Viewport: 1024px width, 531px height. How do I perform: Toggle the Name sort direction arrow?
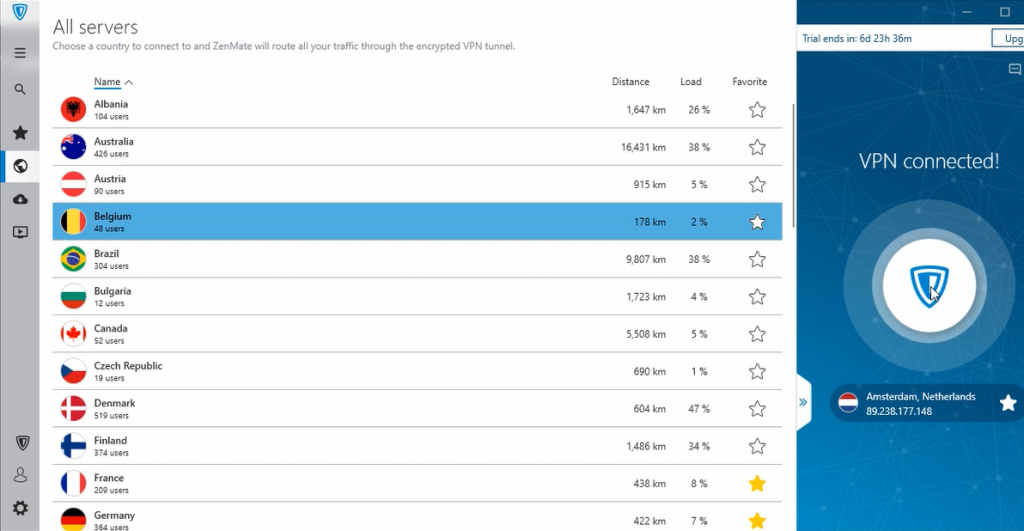pyautogui.click(x=129, y=82)
